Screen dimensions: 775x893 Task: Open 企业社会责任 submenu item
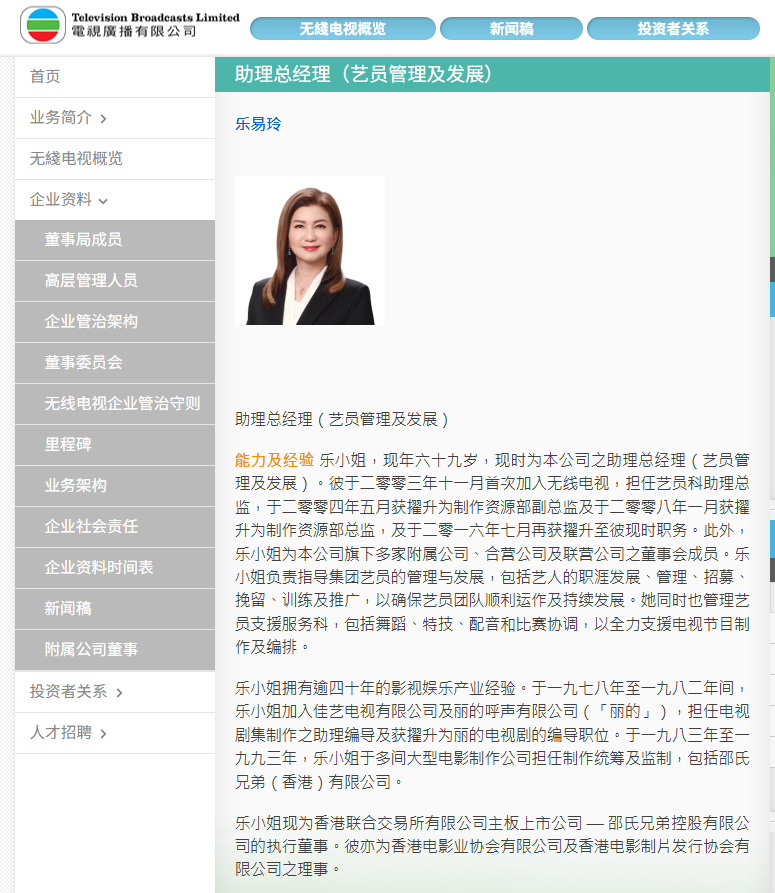(x=91, y=526)
